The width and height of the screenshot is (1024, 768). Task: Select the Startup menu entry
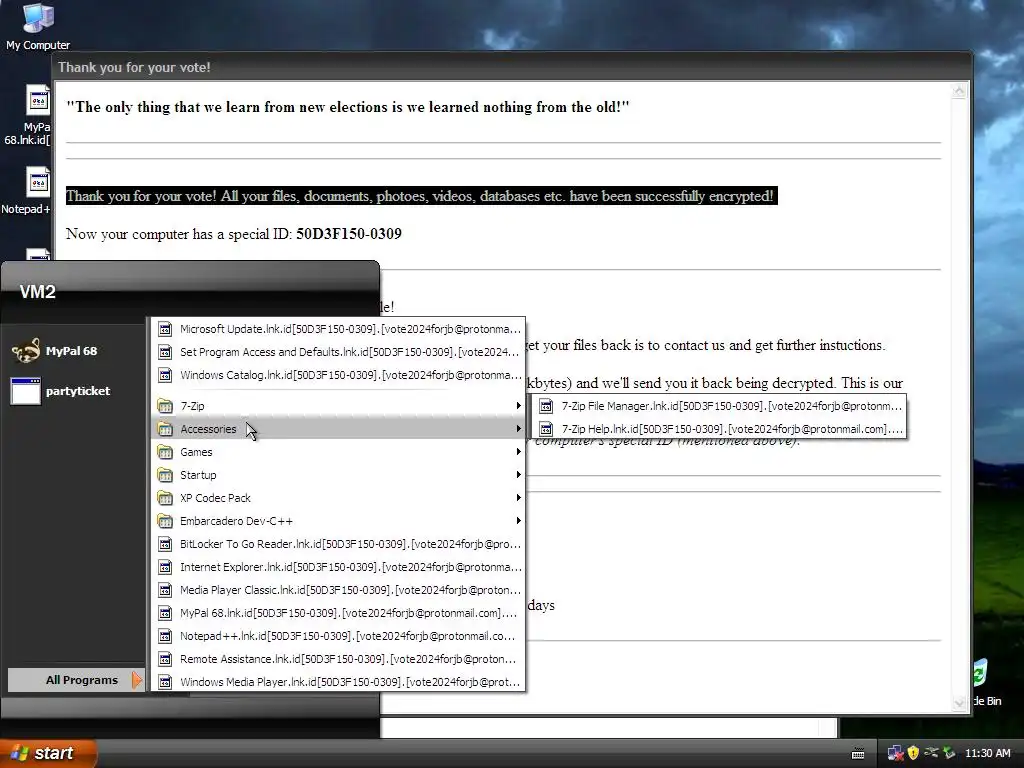tap(338, 475)
